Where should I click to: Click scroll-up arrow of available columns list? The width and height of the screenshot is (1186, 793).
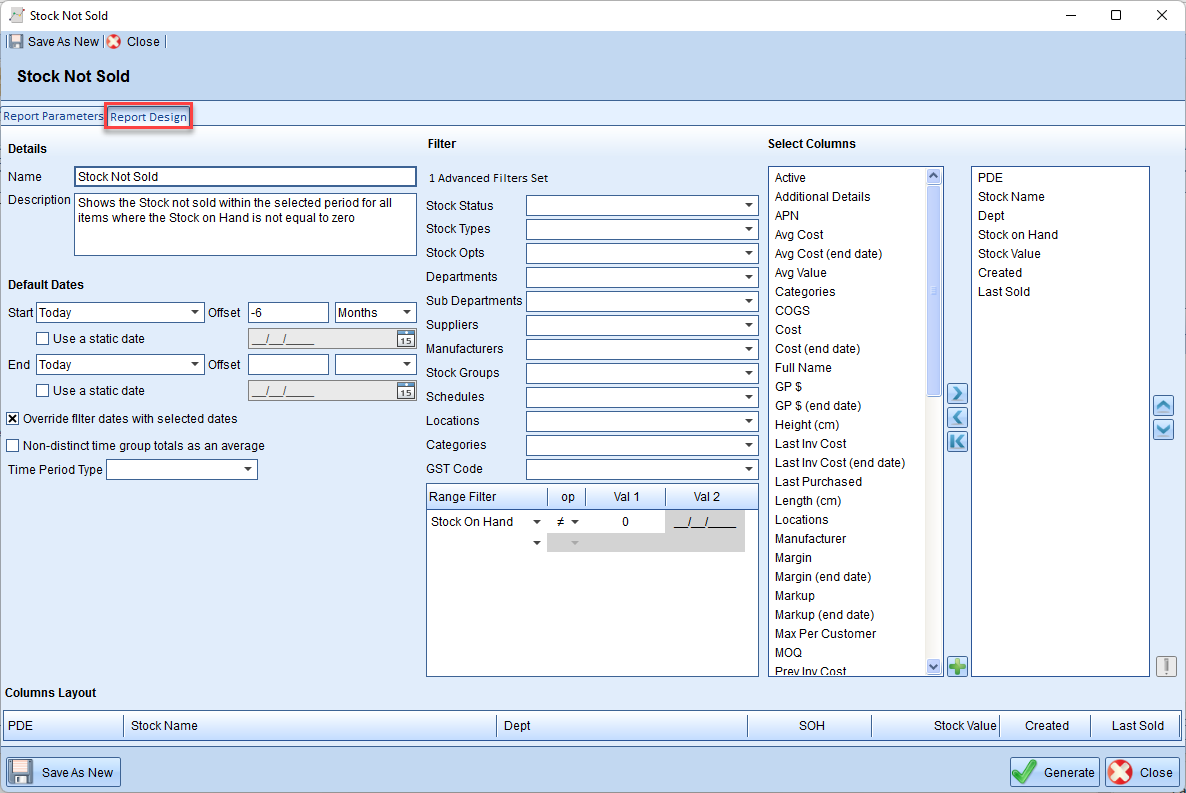click(933, 176)
